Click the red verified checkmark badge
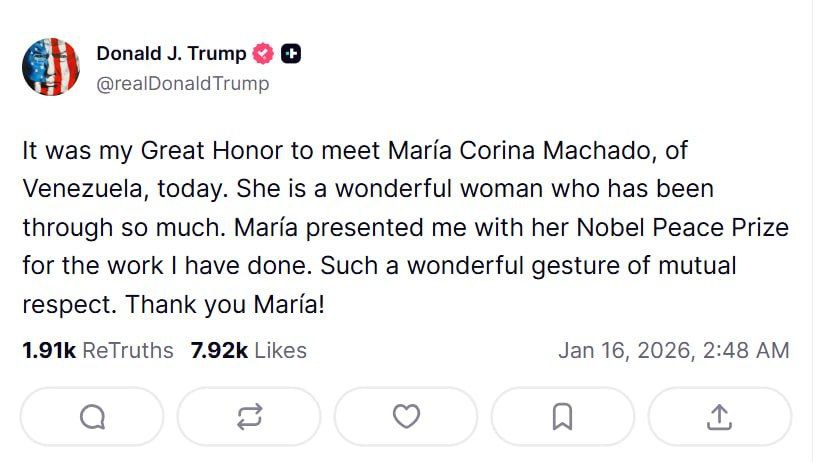 (264, 54)
